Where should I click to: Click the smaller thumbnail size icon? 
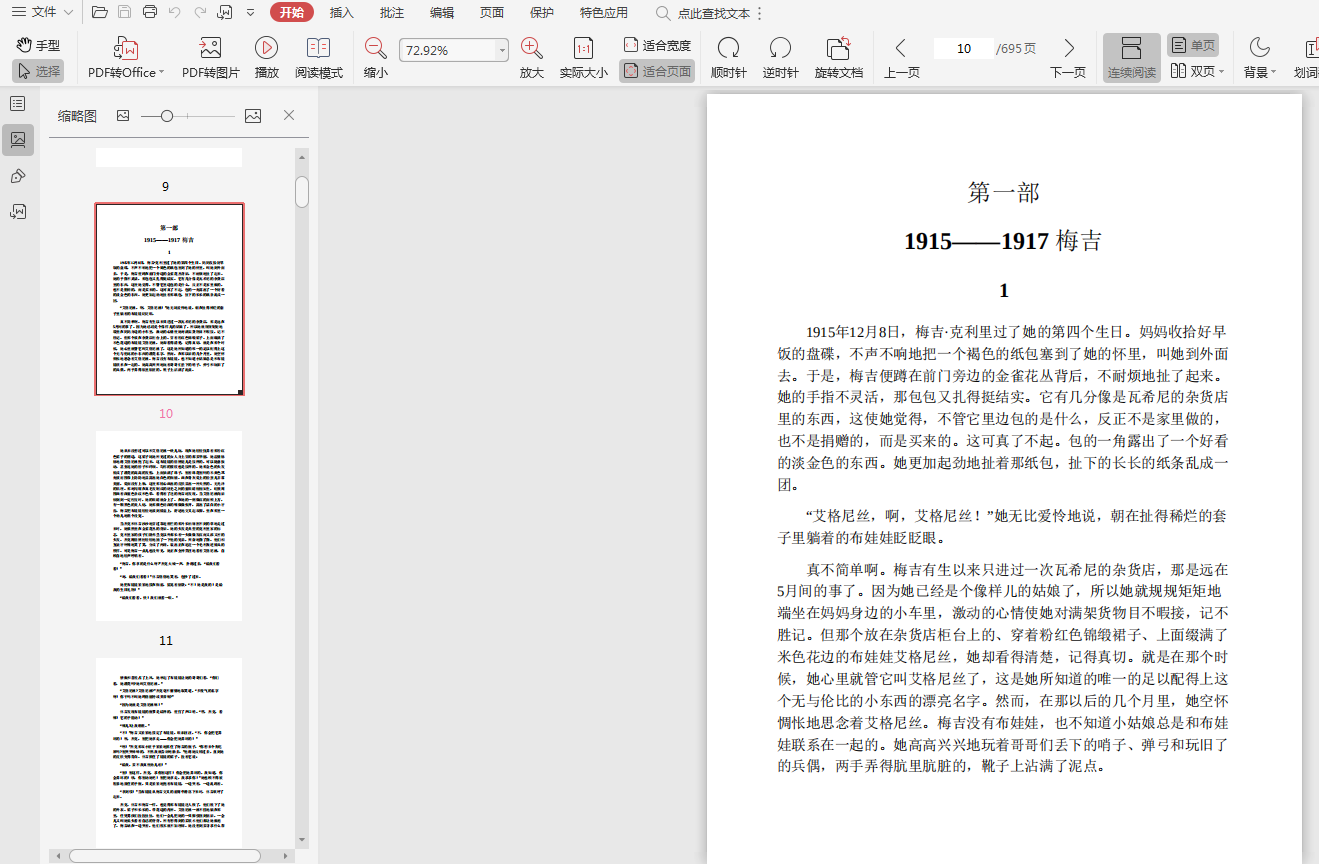coord(123,116)
